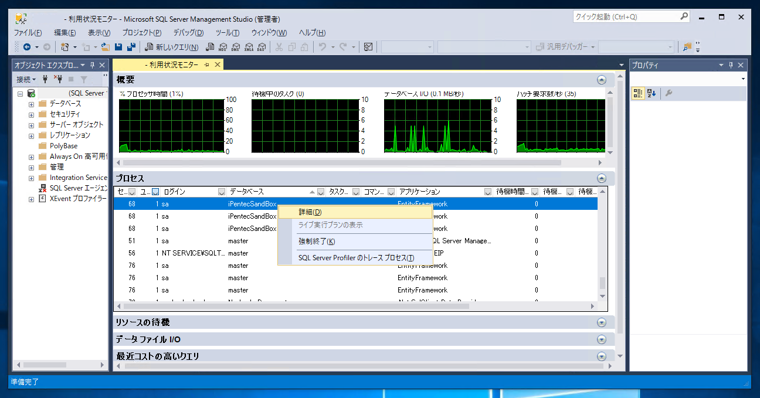Click the Object Explorer filter funnel icon
The image size is (760, 398).
tap(84, 79)
